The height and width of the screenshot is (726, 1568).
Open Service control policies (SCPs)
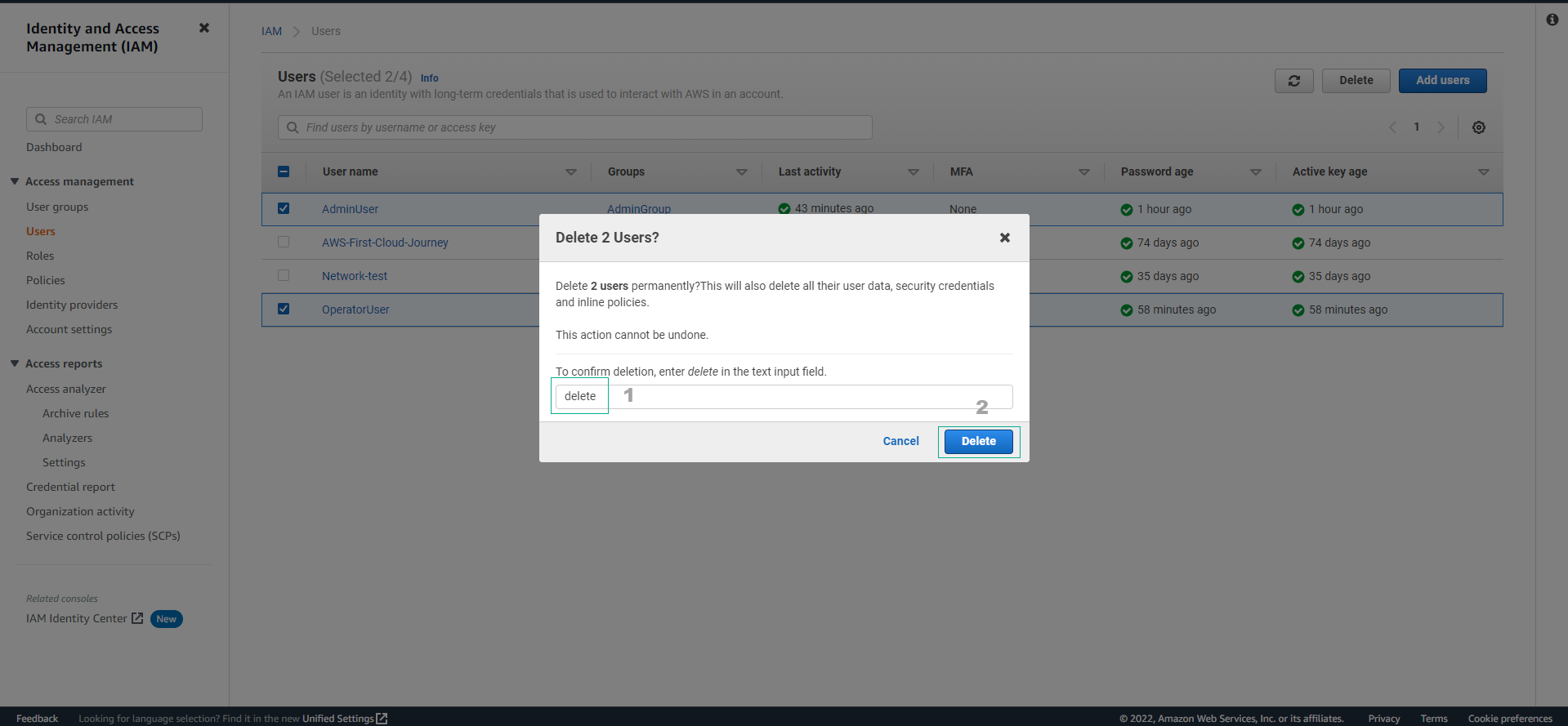(103, 536)
